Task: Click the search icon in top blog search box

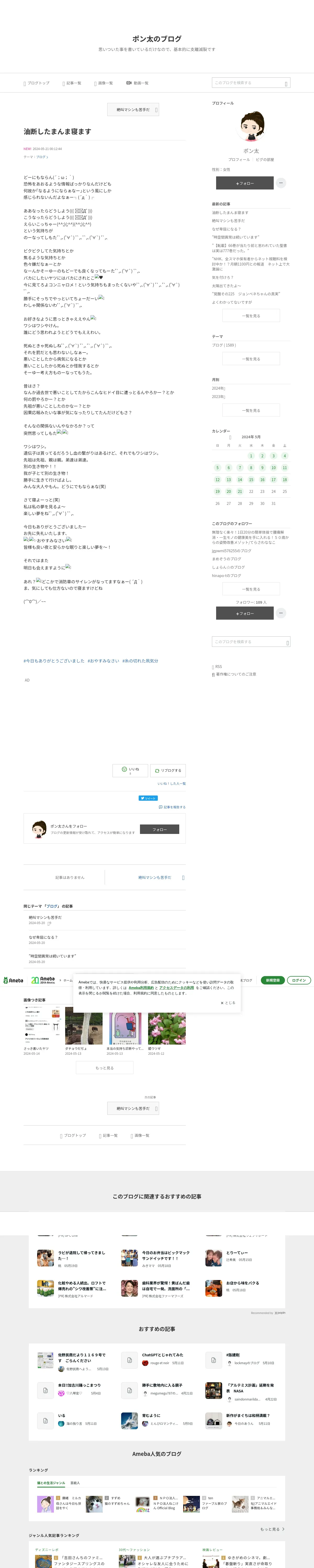Action: tap(286, 83)
